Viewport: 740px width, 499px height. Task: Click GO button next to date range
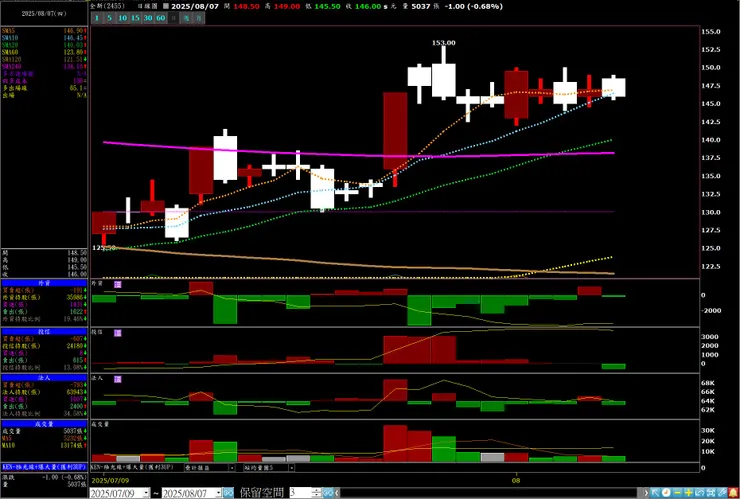point(228,493)
